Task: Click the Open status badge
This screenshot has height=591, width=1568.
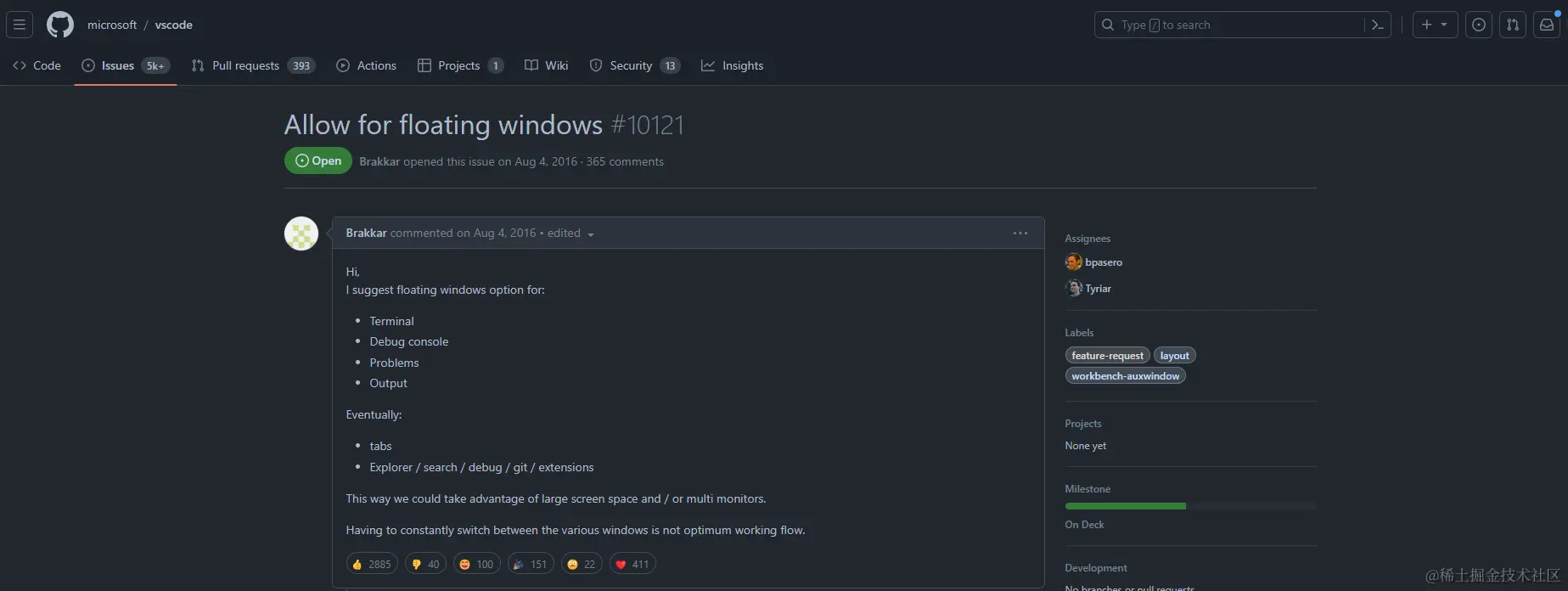Action: (318, 160)
